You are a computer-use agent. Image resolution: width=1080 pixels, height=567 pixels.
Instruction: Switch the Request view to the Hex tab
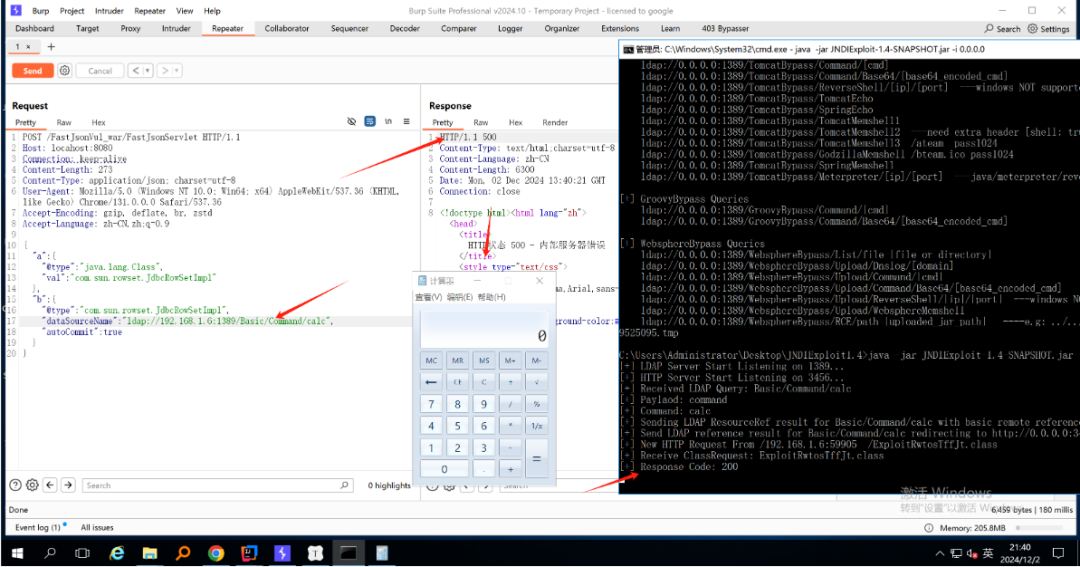click(x=98, y=123)
